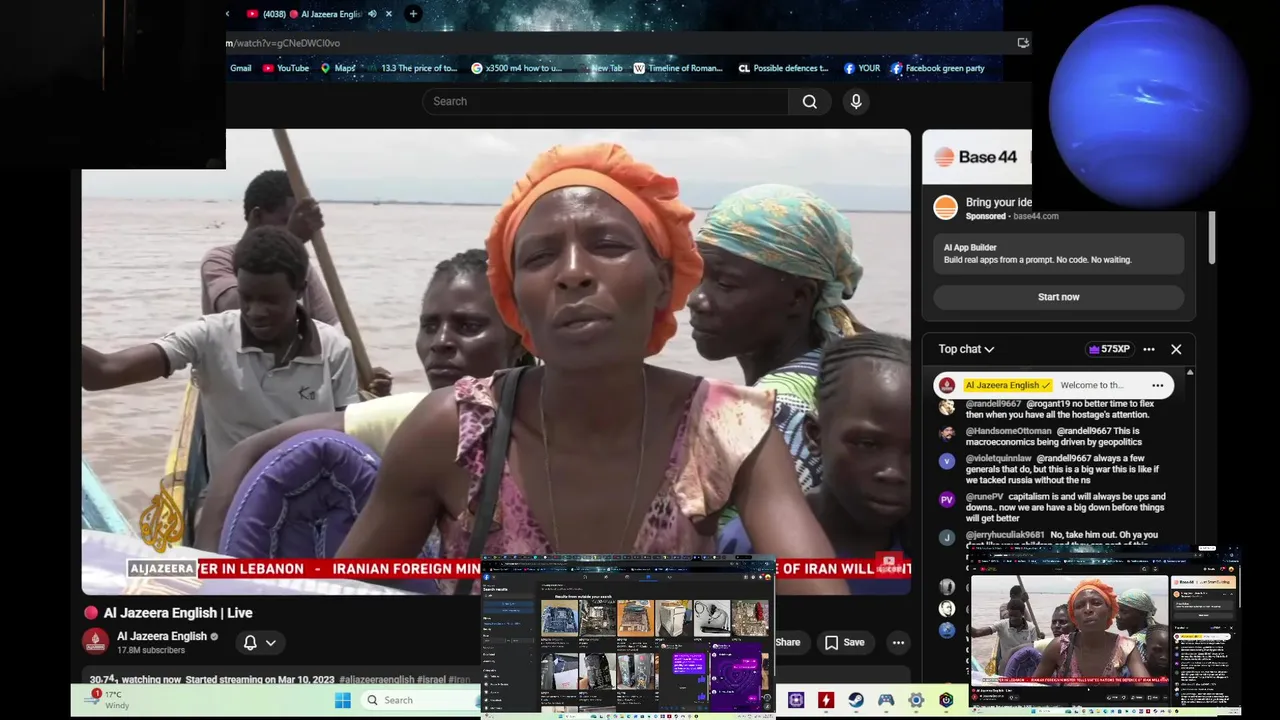This screenshot has width=1280, height=720.
Task: Click pinned Al Jazeera English welcome message
Action: pyautogui.click(x=1054, y=385)
